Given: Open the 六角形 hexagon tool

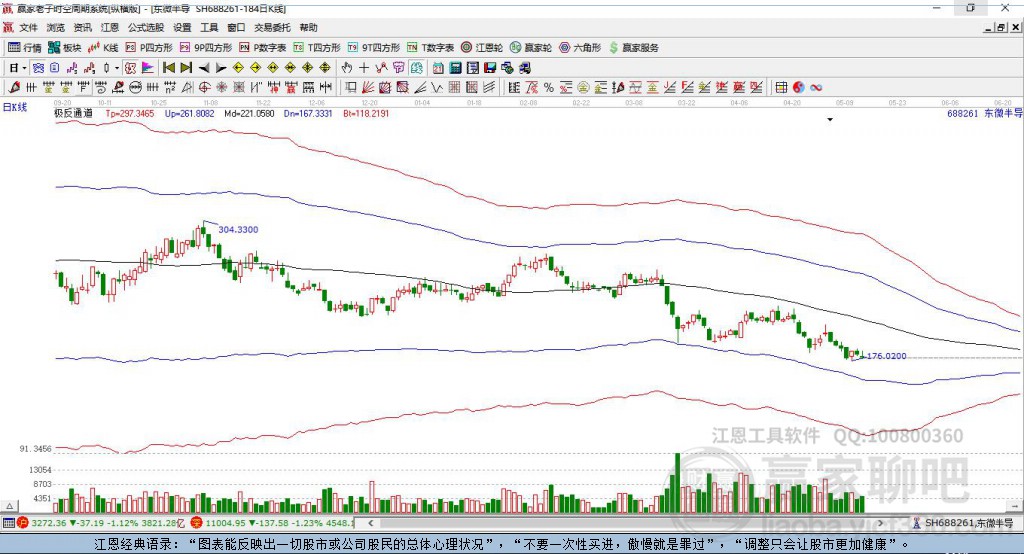Looking at the screenshot, I should 580,48.
